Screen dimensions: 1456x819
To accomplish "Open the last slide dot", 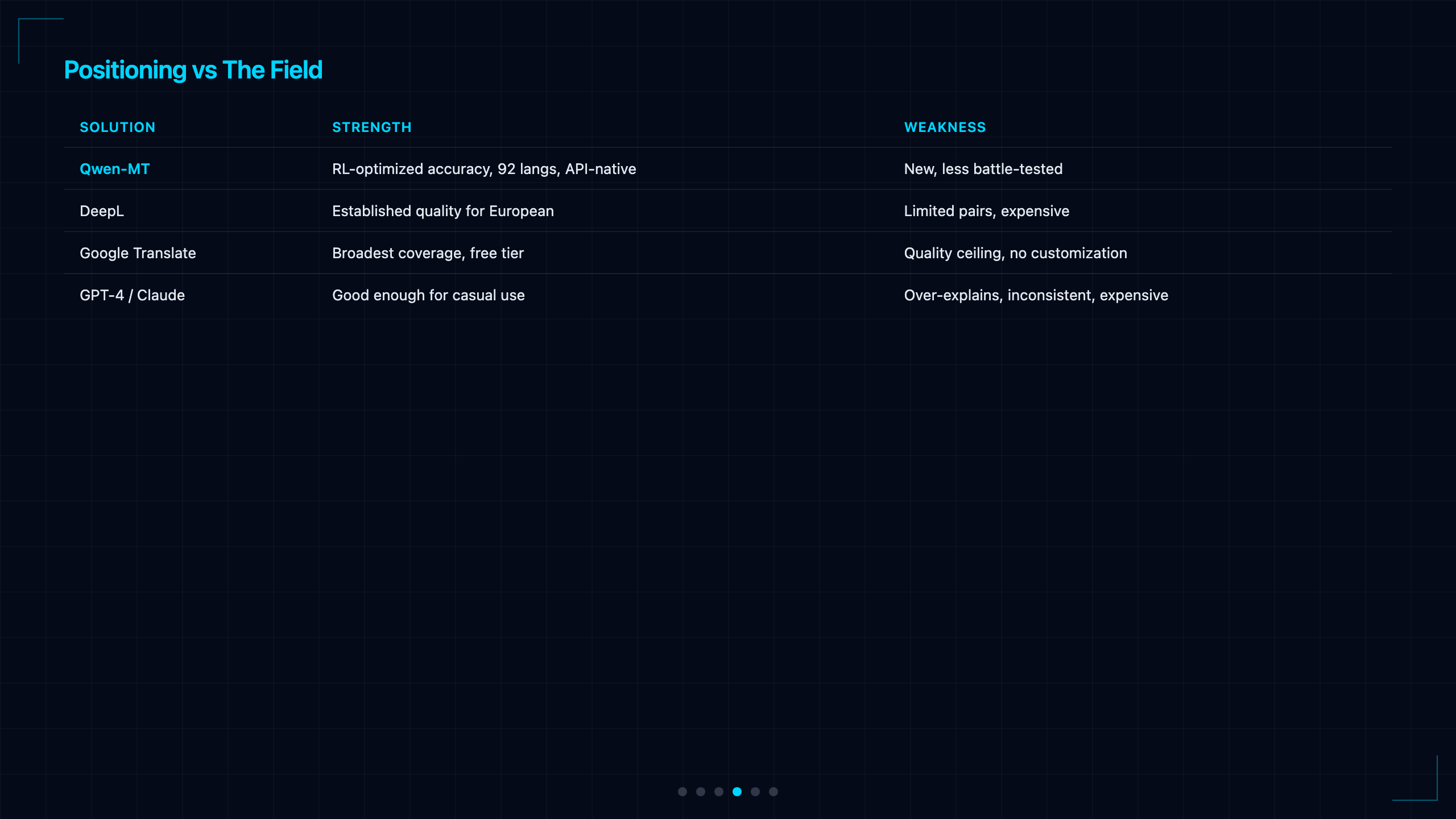I will (773, 792).
